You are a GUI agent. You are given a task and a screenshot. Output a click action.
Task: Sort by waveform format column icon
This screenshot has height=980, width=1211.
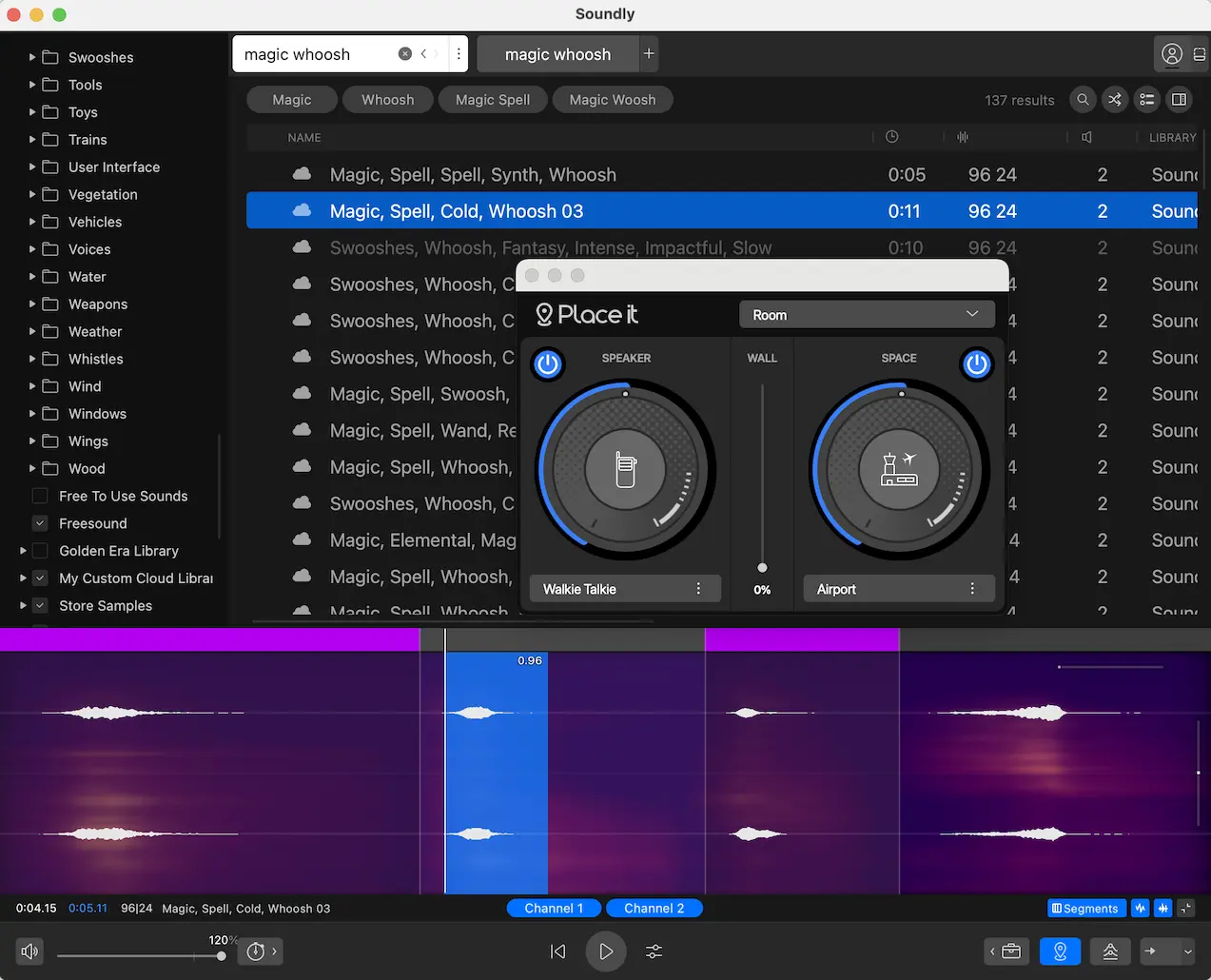[x=963, y=137]
